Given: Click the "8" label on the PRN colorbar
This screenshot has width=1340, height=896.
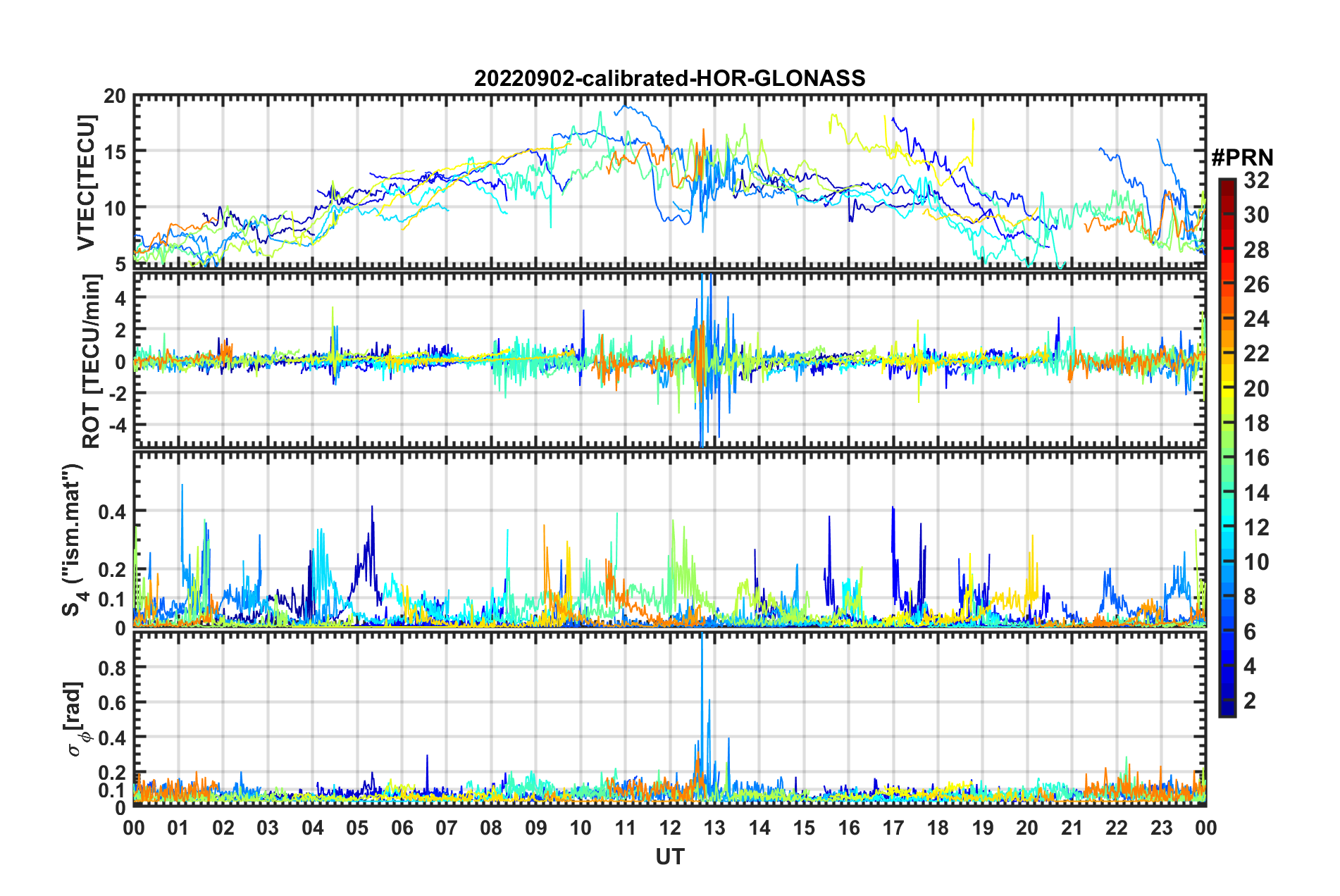Looking at the screenshot, I should tap(1251, 597).
